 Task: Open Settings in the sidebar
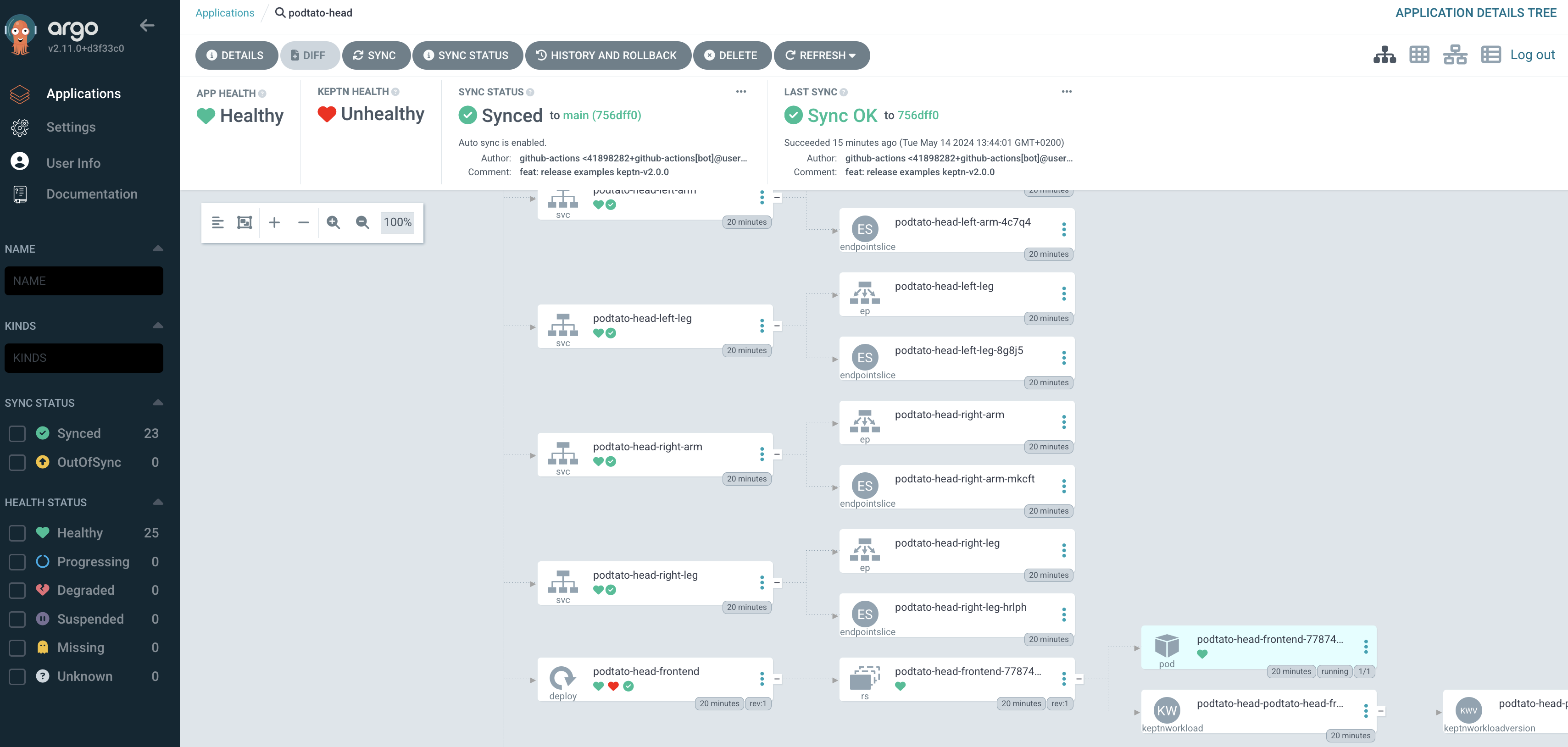(x=71, y=127)
